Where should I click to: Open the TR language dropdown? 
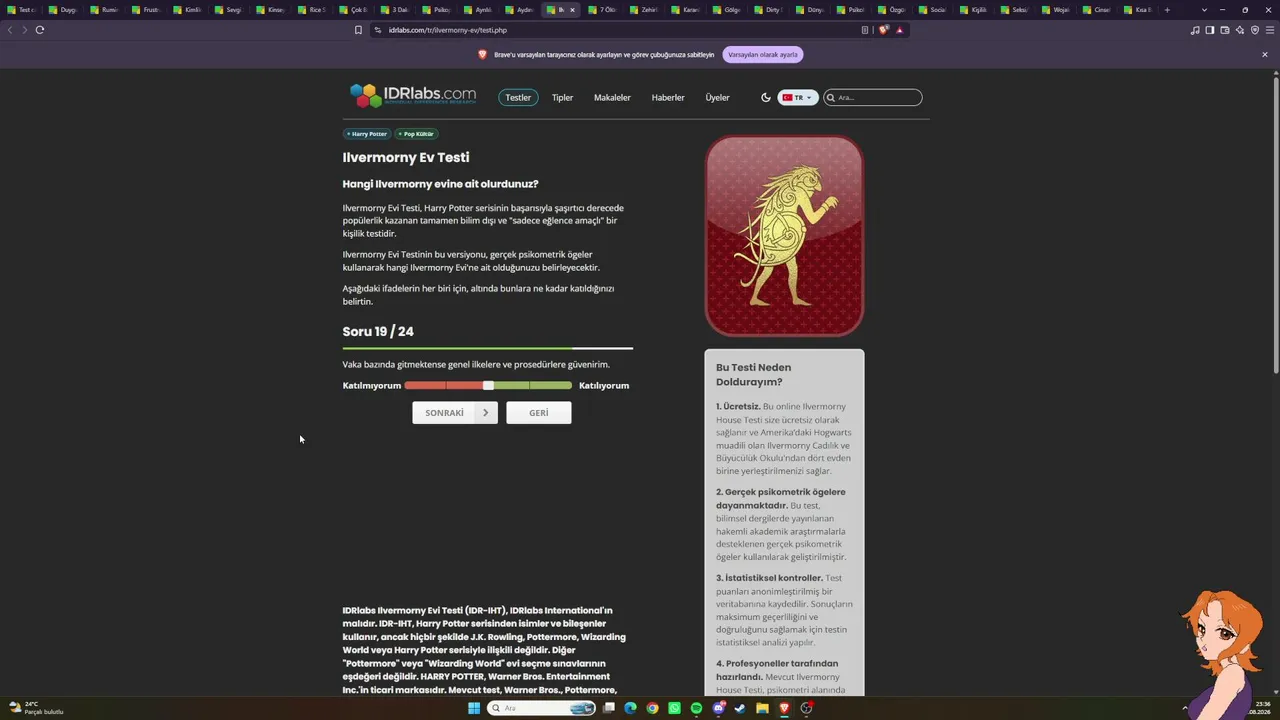tap(798, 98)
